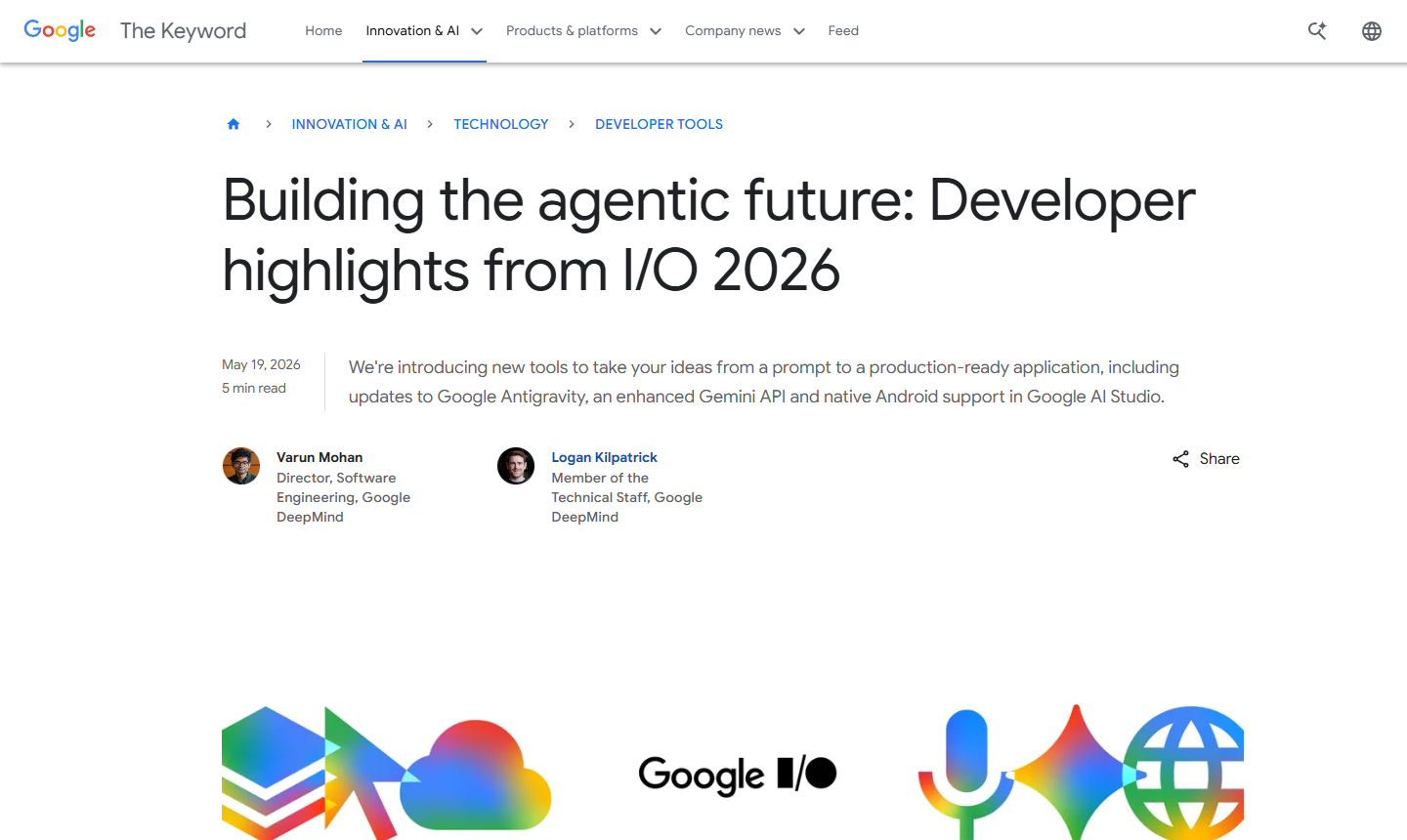Screen dimensions: 1407x840
Task: Click the article headline Building the agentic future
Action: [709, 234]
